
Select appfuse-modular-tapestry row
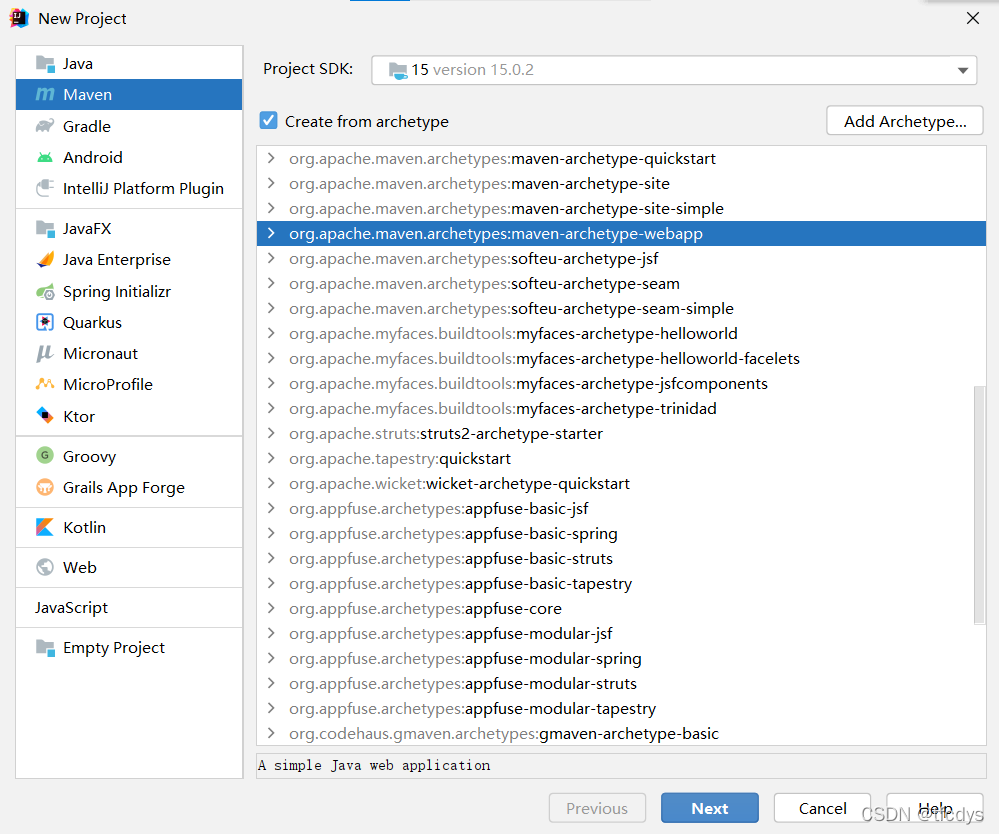(x=621, y=708)
